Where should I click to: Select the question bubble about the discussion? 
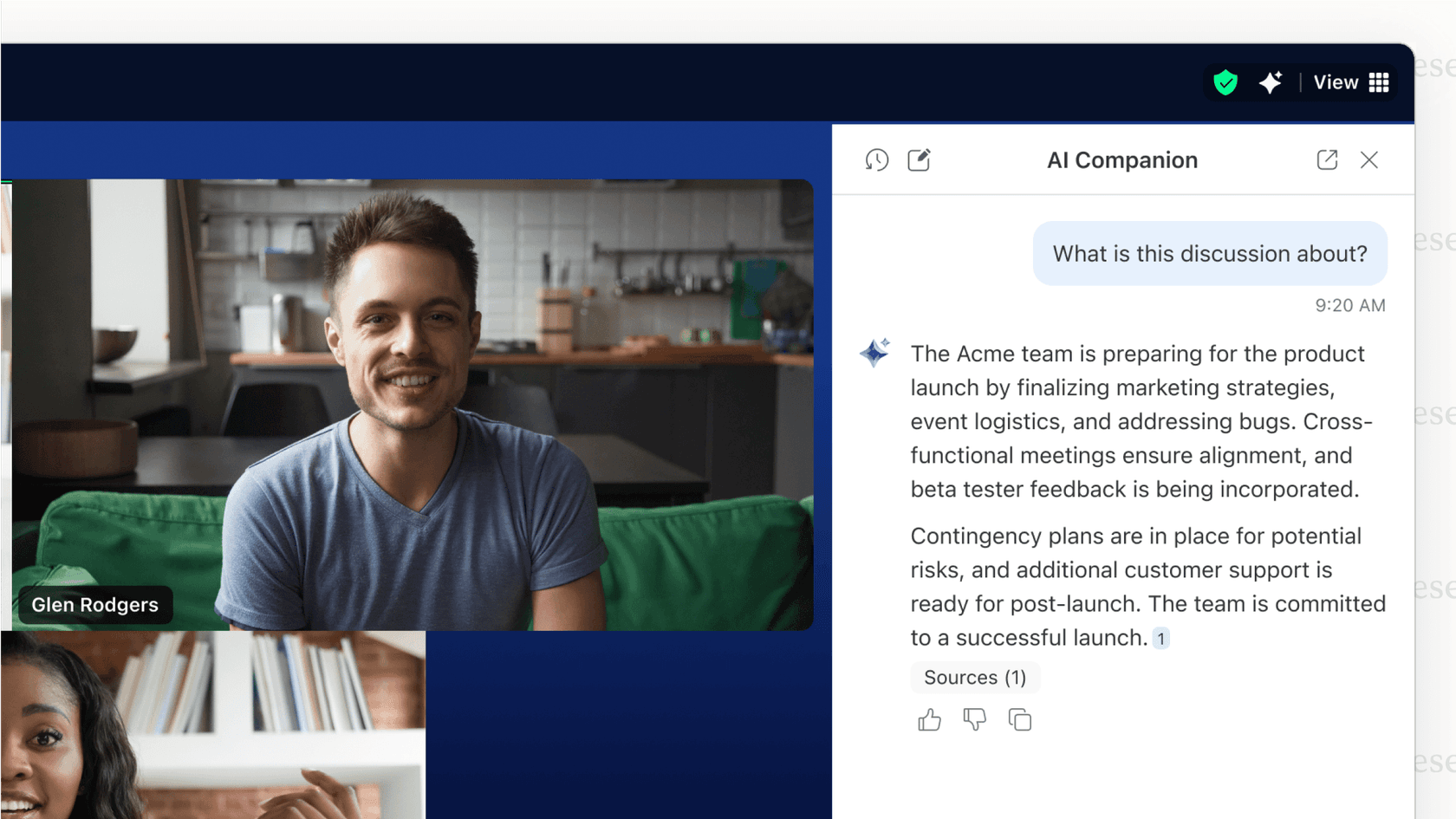1210,253
